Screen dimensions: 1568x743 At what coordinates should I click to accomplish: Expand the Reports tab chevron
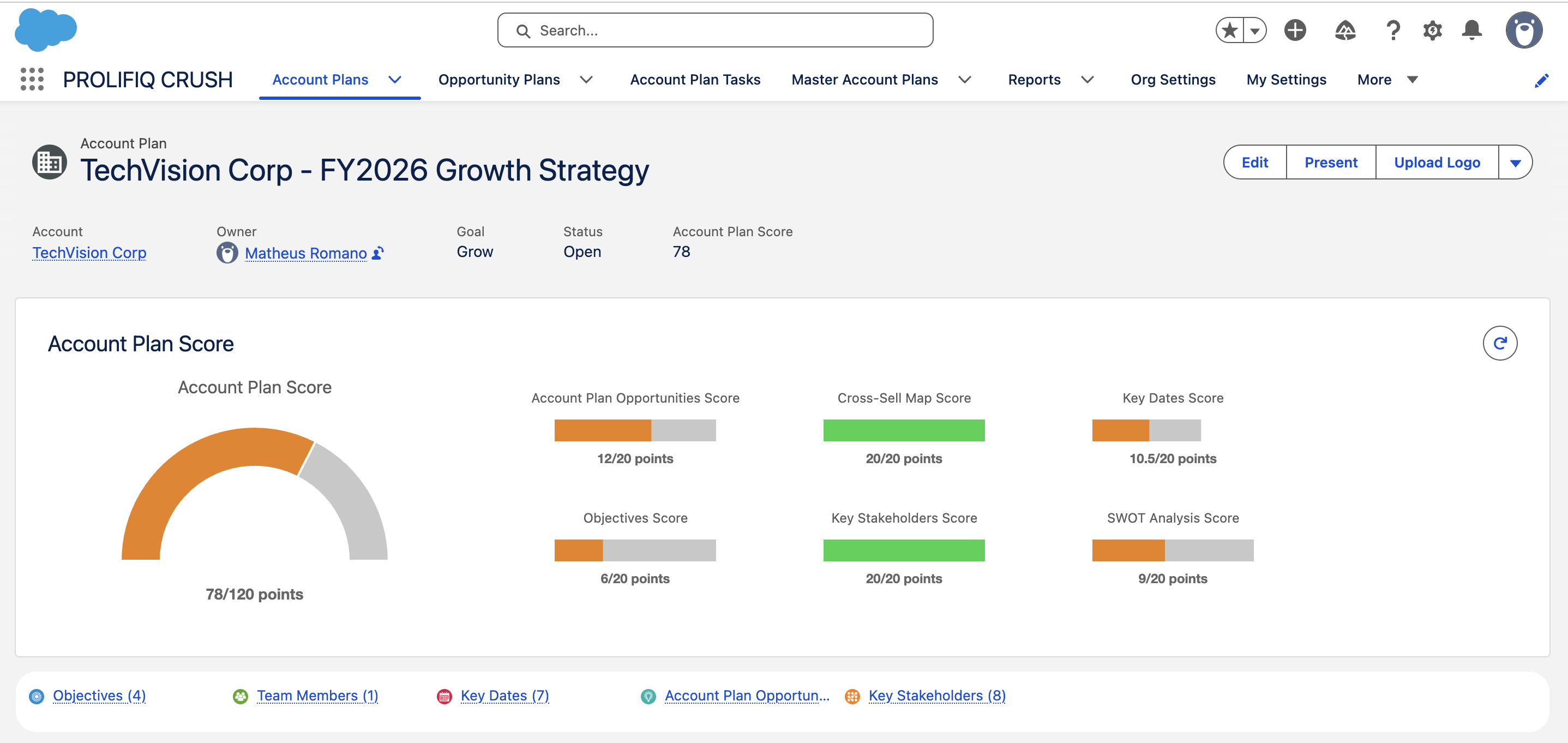(1087, 80)
